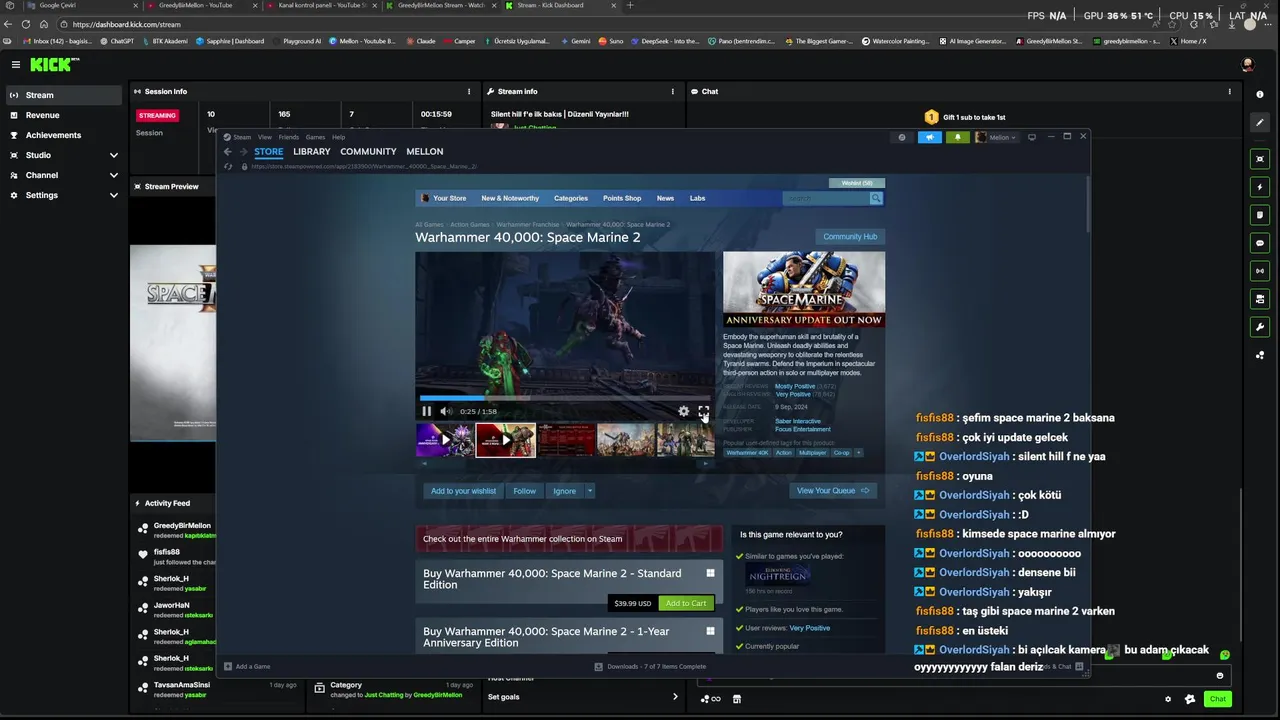Open the View menu in Steam
1280x720 pixels.
[265, 137]
